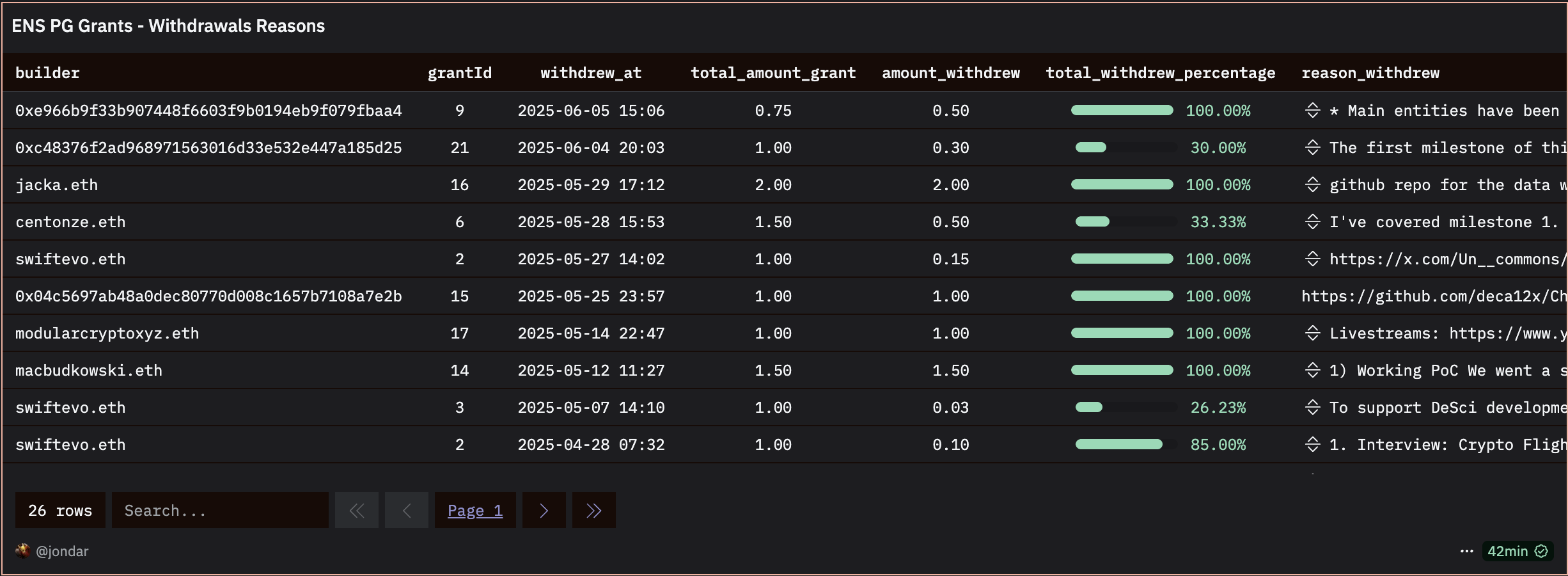
Task: Jump to the last page
Action: [x=594, y=510]
